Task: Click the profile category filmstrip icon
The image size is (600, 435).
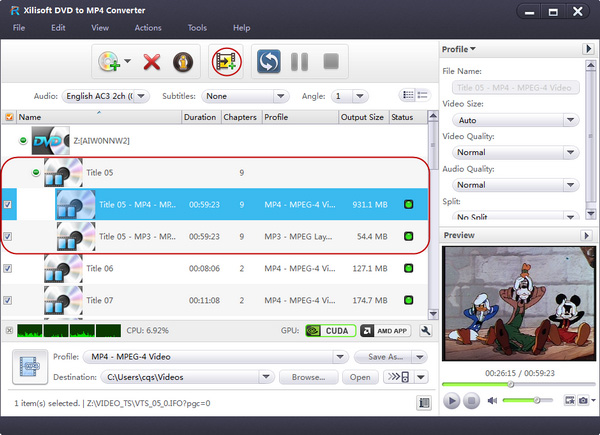Action: point(30,367)
